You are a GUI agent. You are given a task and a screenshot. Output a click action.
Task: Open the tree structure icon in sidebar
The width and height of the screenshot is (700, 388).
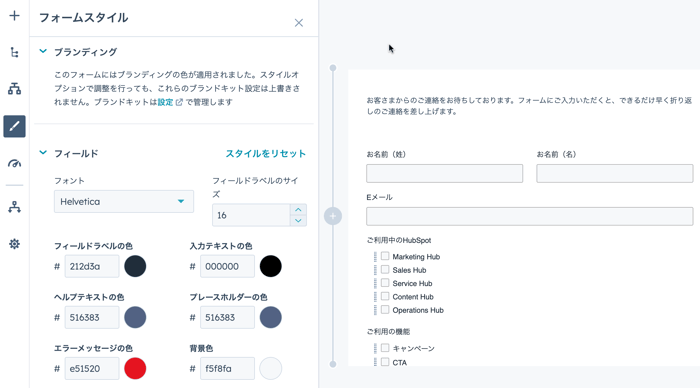click(14, 52)
